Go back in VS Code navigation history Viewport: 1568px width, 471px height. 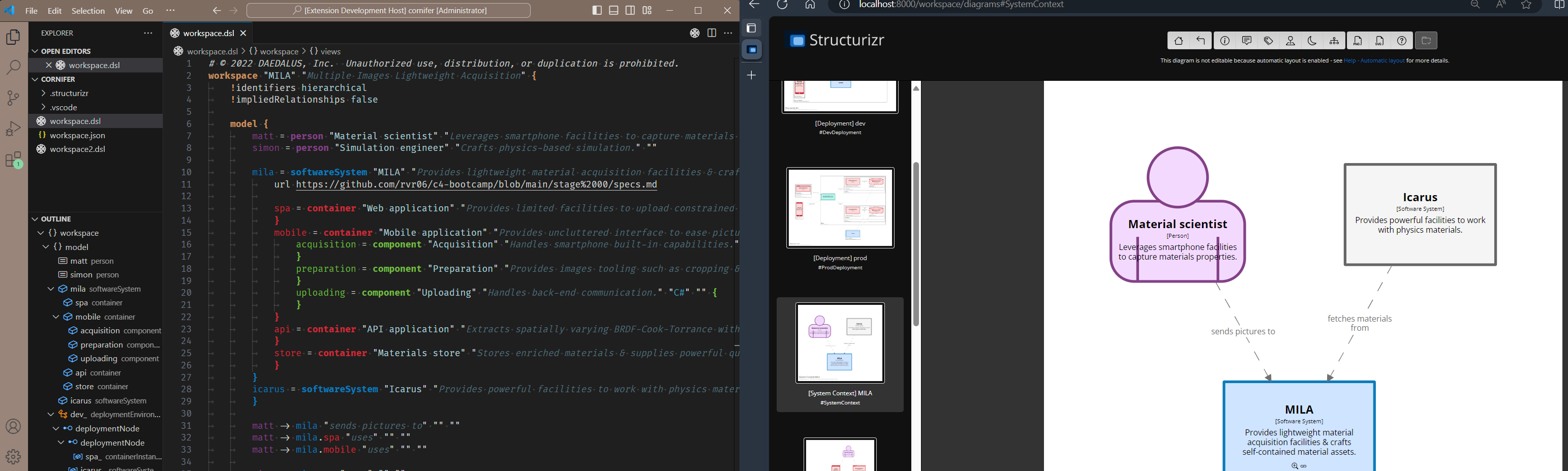click(217, 10)
